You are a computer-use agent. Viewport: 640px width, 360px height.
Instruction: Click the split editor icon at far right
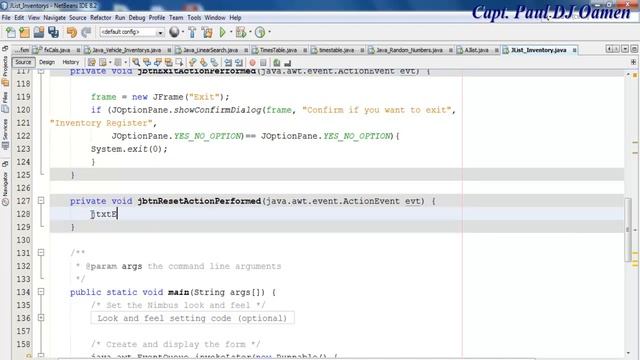point(633,62)
